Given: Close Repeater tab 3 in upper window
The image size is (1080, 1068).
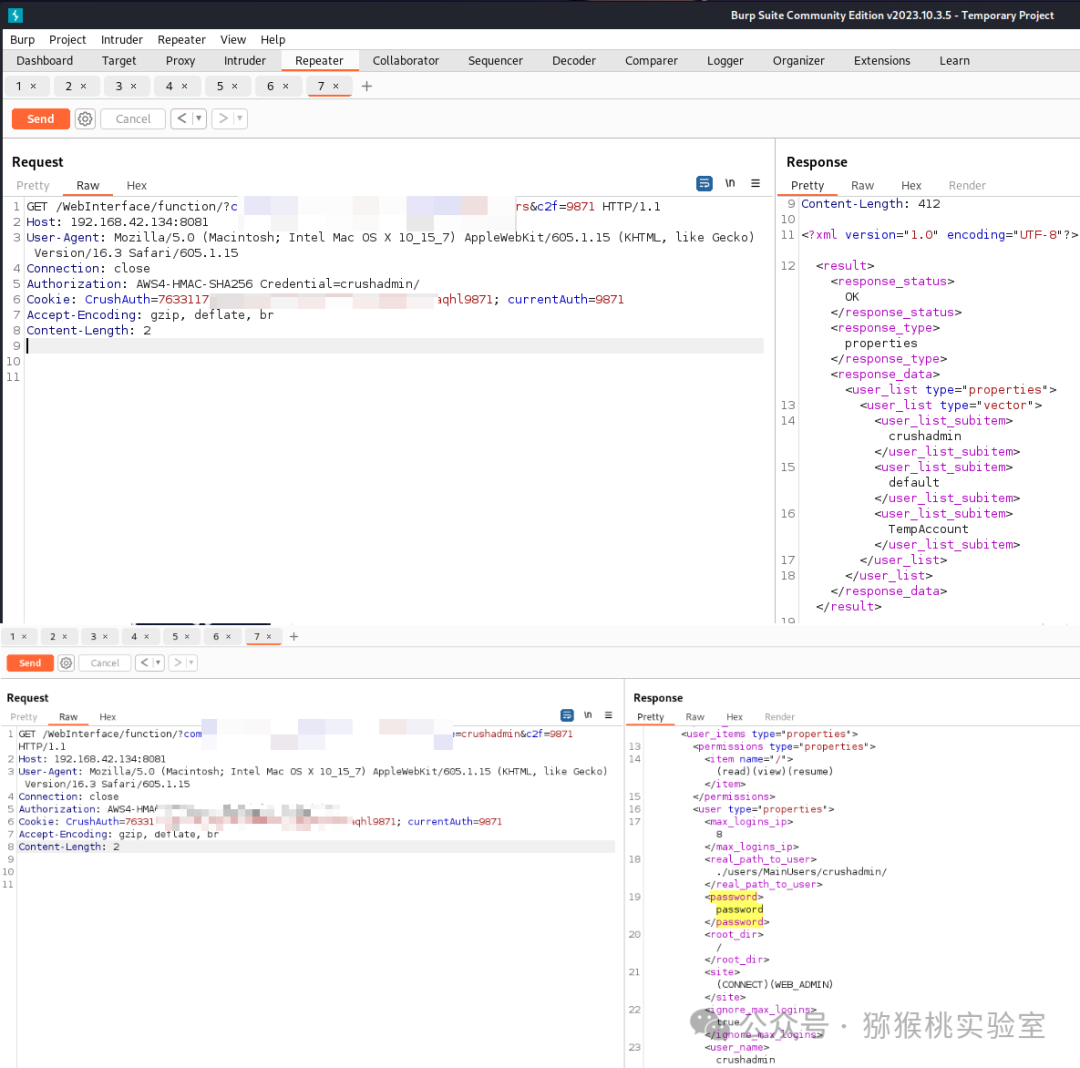Looking at the screenshot, I should [134, 86].
